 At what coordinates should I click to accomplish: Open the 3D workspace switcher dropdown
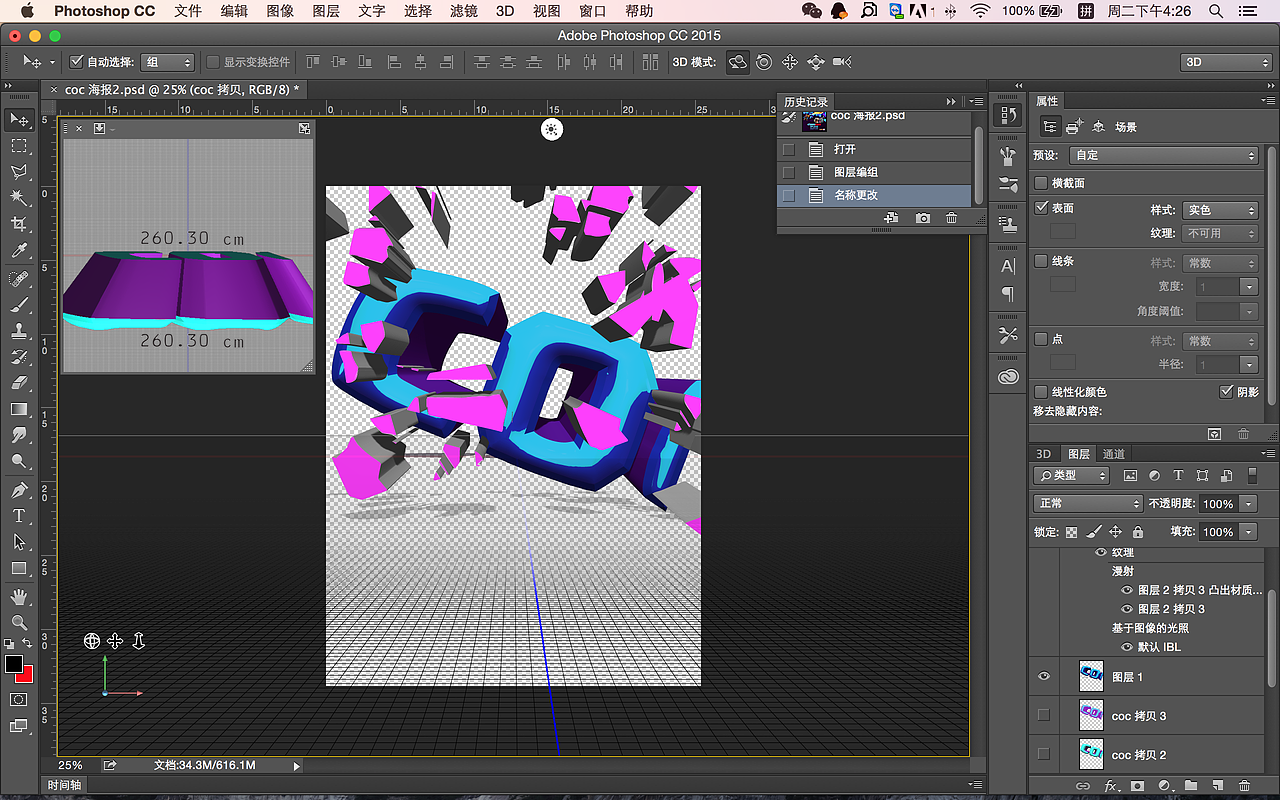[1225, 62]
